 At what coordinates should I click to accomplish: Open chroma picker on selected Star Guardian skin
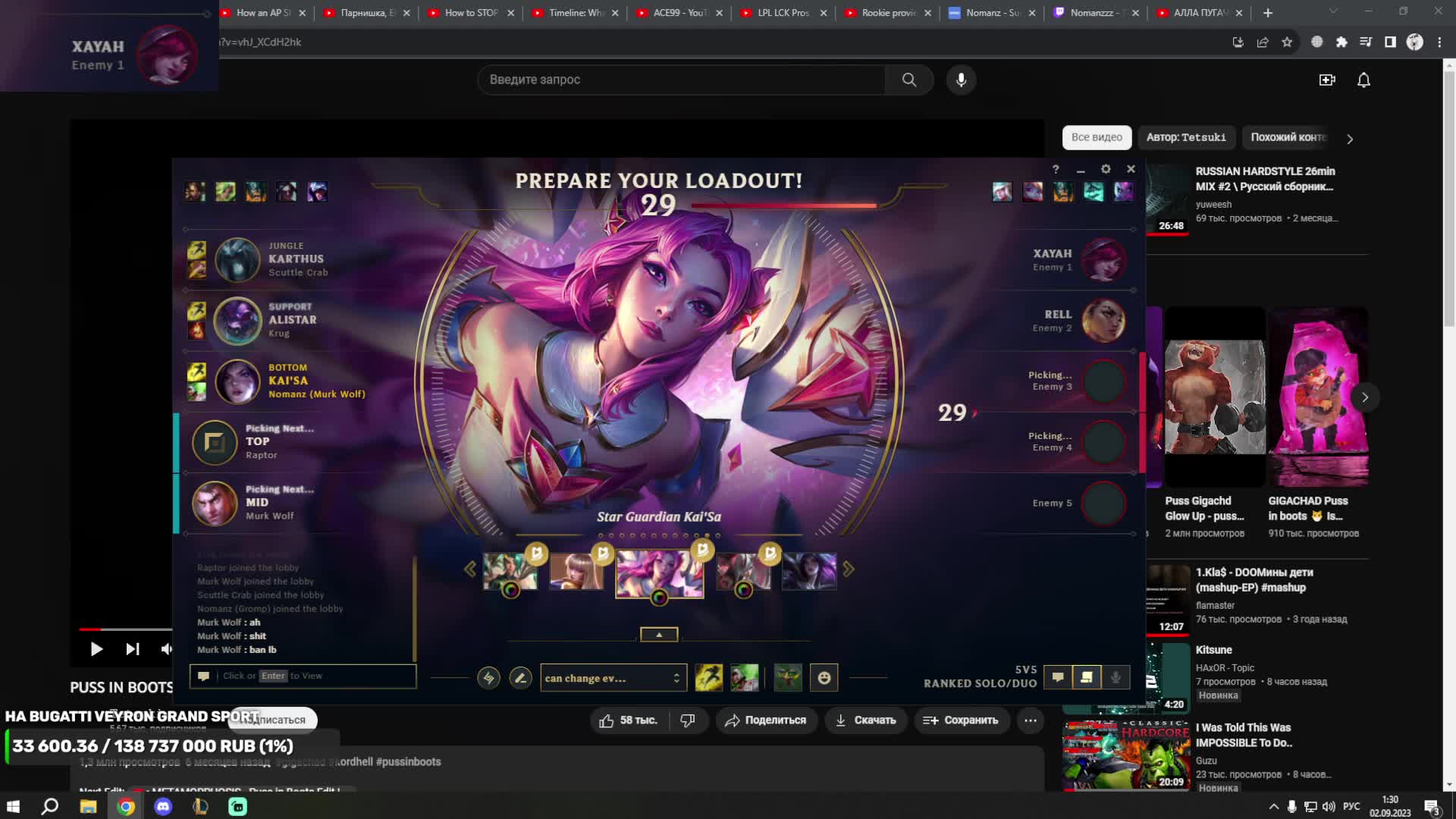click(x=659, y=598)
